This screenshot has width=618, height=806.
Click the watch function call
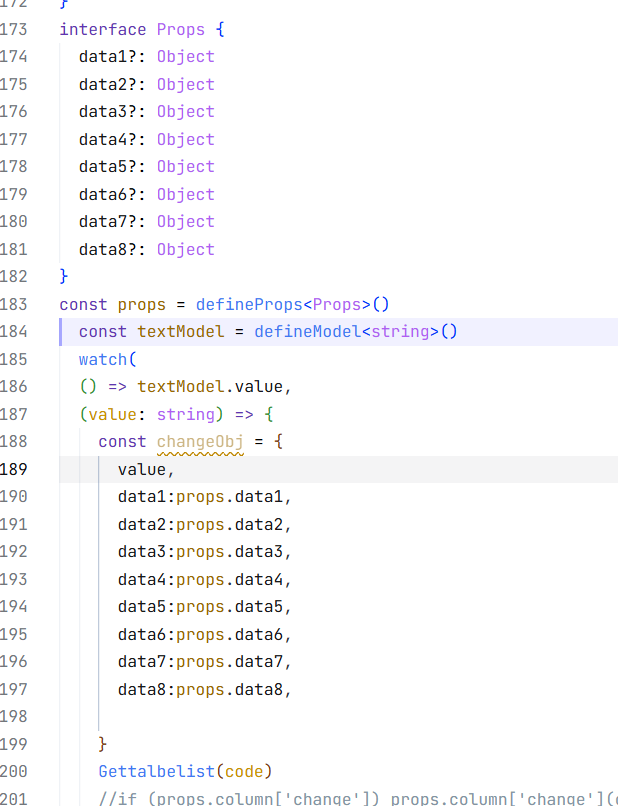[x=103, y=359]
